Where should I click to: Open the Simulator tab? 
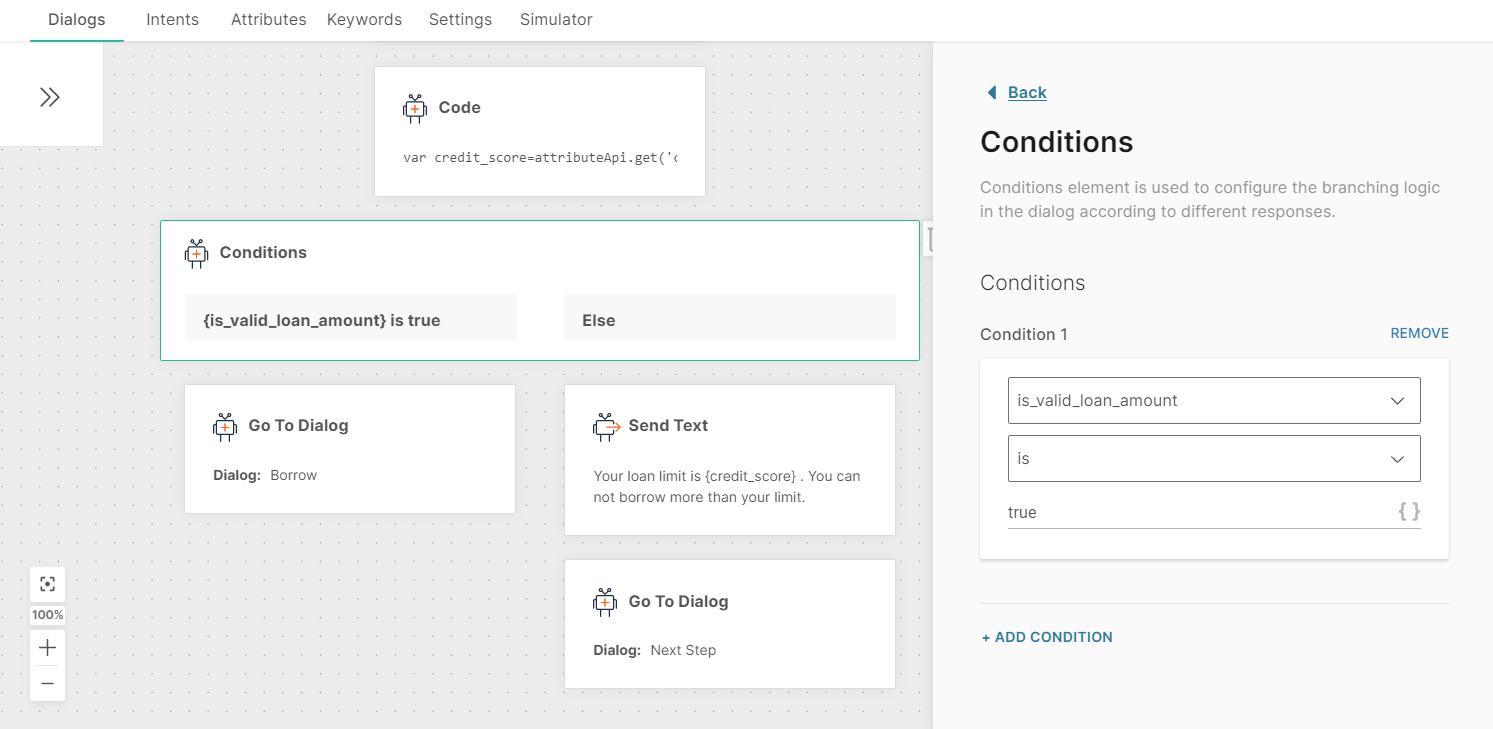pyautogui.click(x=556, y=20)
